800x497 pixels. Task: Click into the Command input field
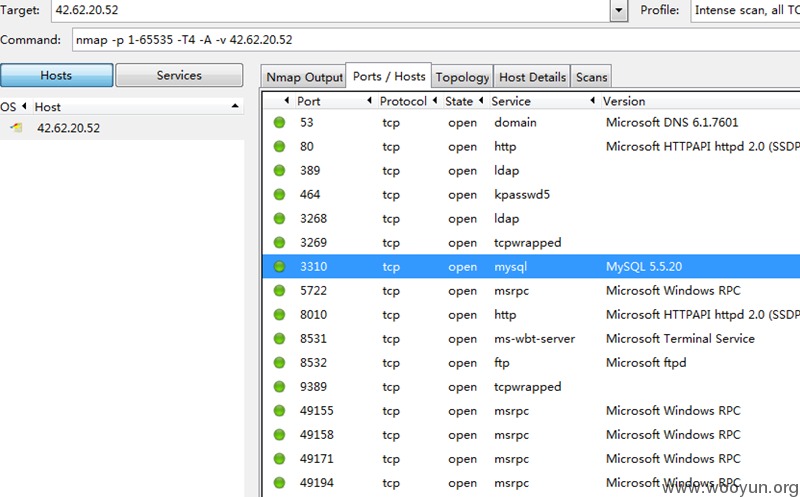coord(436,40)
